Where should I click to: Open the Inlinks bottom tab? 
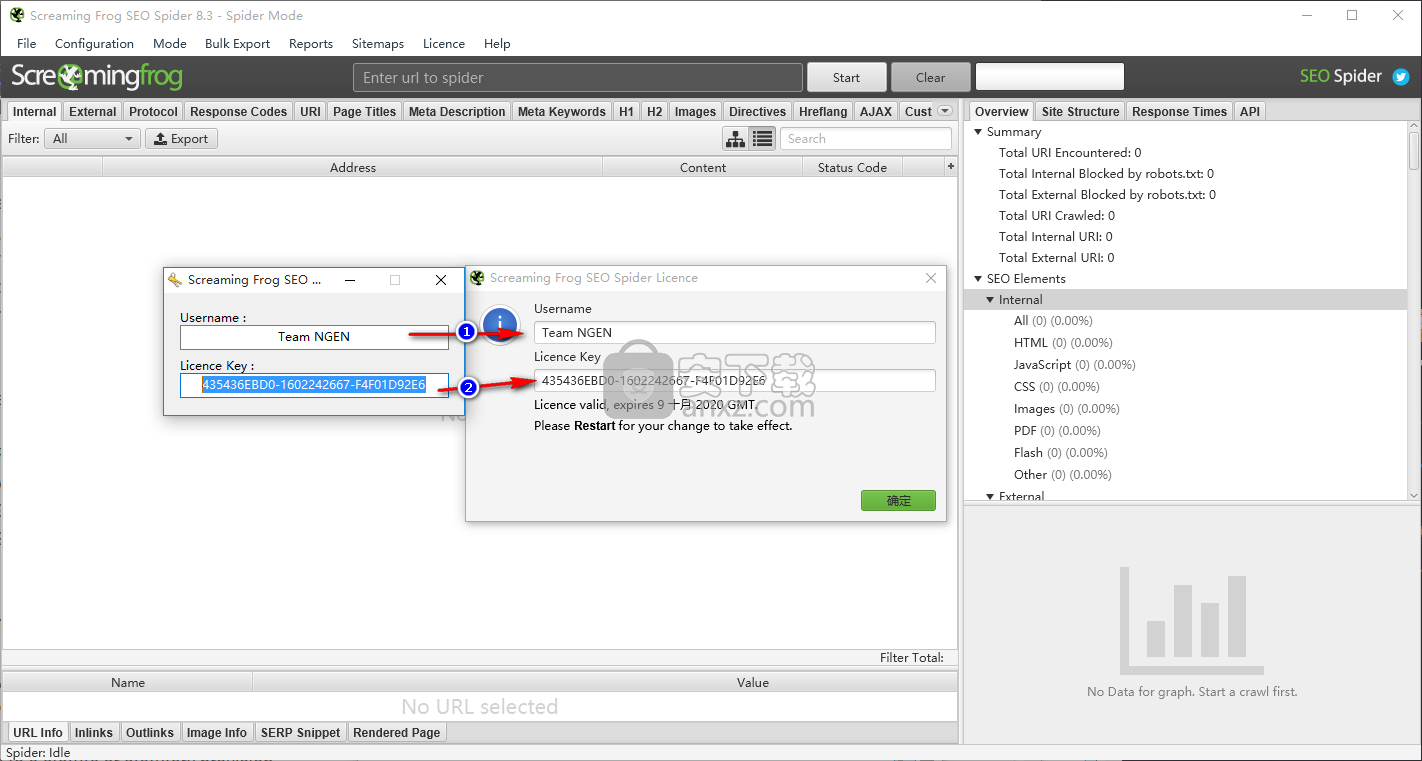(94, 733)
